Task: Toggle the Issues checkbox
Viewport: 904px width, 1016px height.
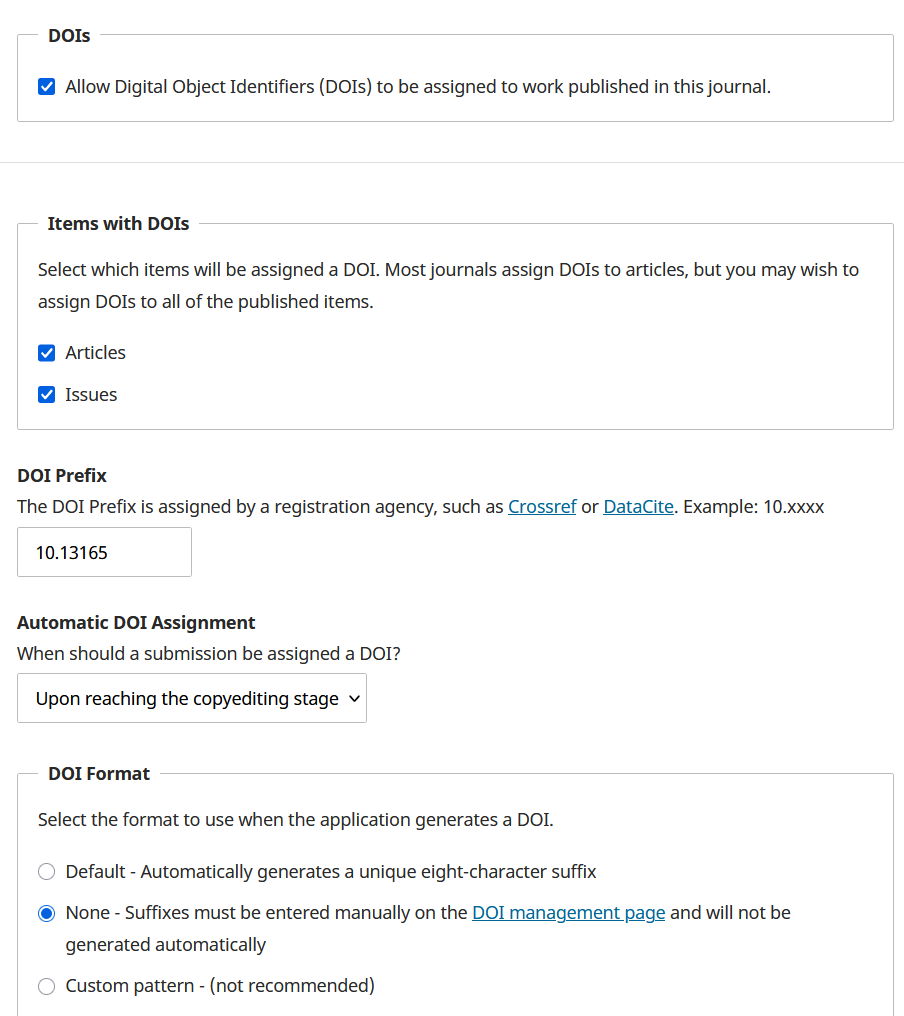Action: tap(47, 395)
